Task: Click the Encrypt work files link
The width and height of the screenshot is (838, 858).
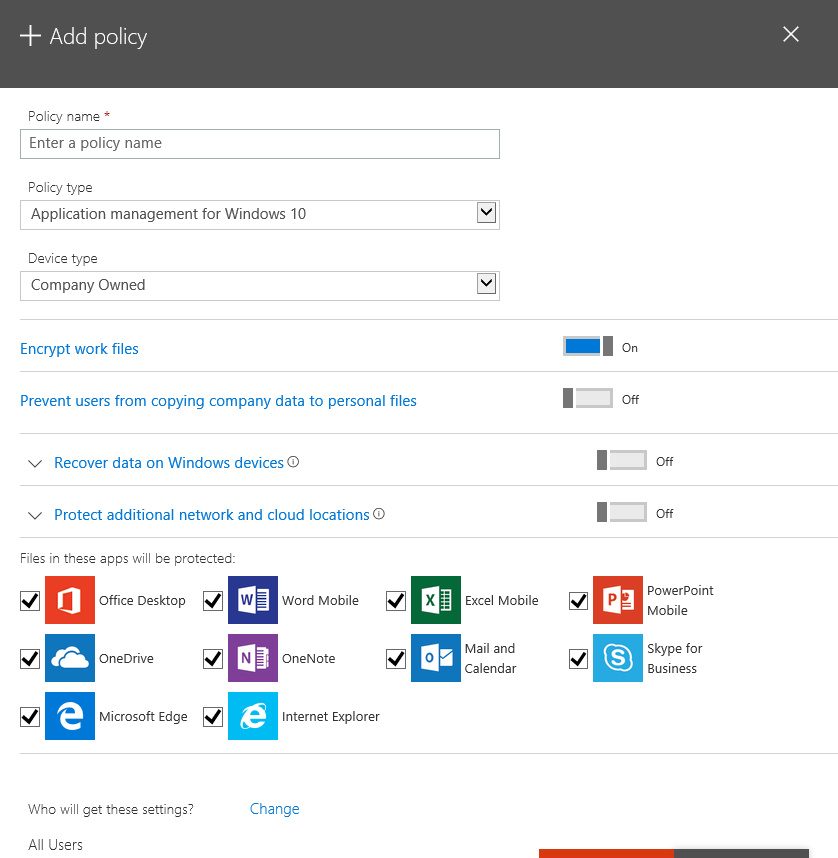Action: click(x=79, y=349)
